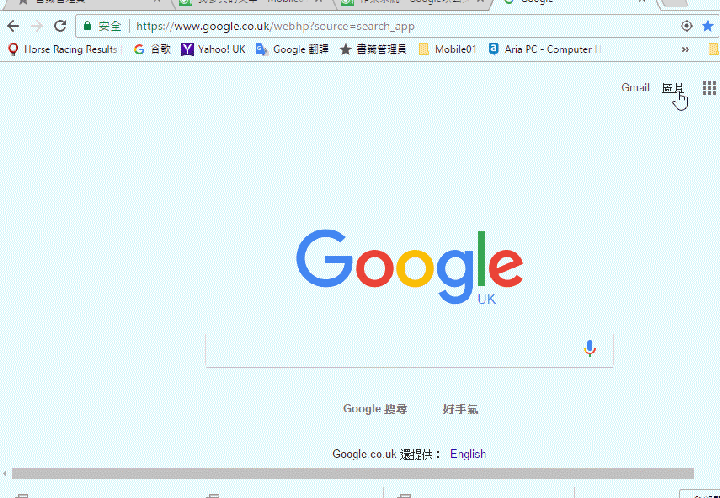This screenshot has width=720, height=498.
Task: Open the Google 翻譯 bookmark
Action: (x=292, y=49)
